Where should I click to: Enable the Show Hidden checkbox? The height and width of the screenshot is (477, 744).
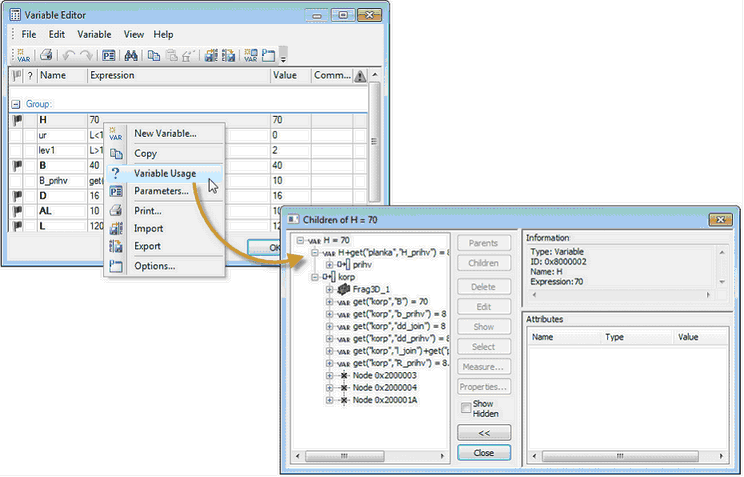[466, 408]
